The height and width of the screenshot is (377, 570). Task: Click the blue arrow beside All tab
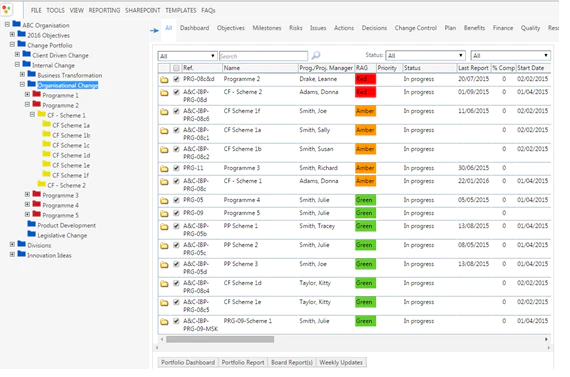coord(154,31)
